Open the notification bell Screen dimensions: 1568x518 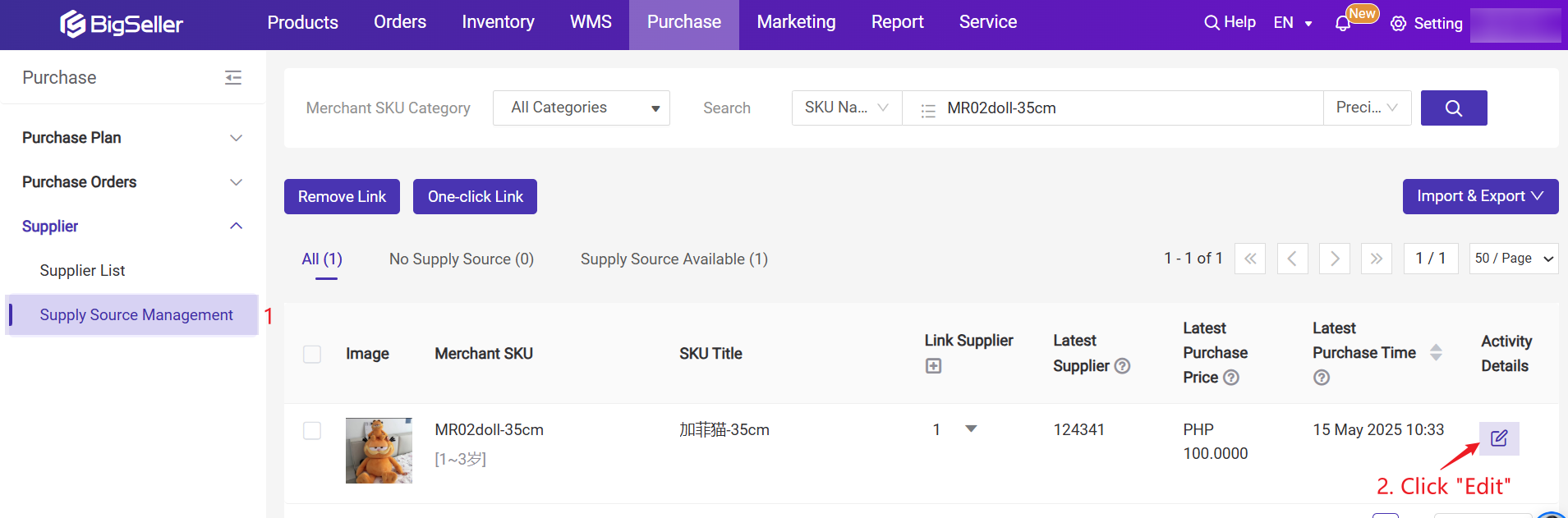pyautogui.click(x=1343, y=24)
